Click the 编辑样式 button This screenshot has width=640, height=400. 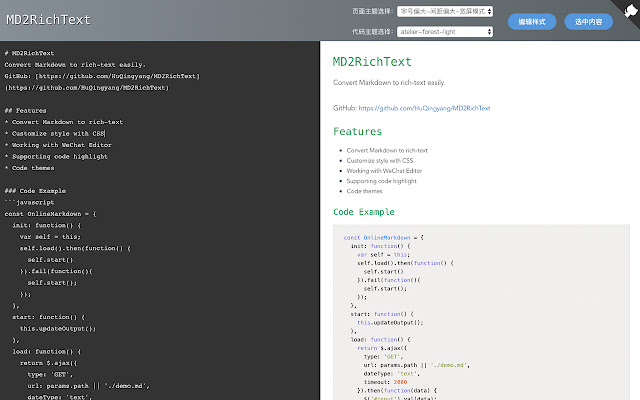click(x=532, y=21)
